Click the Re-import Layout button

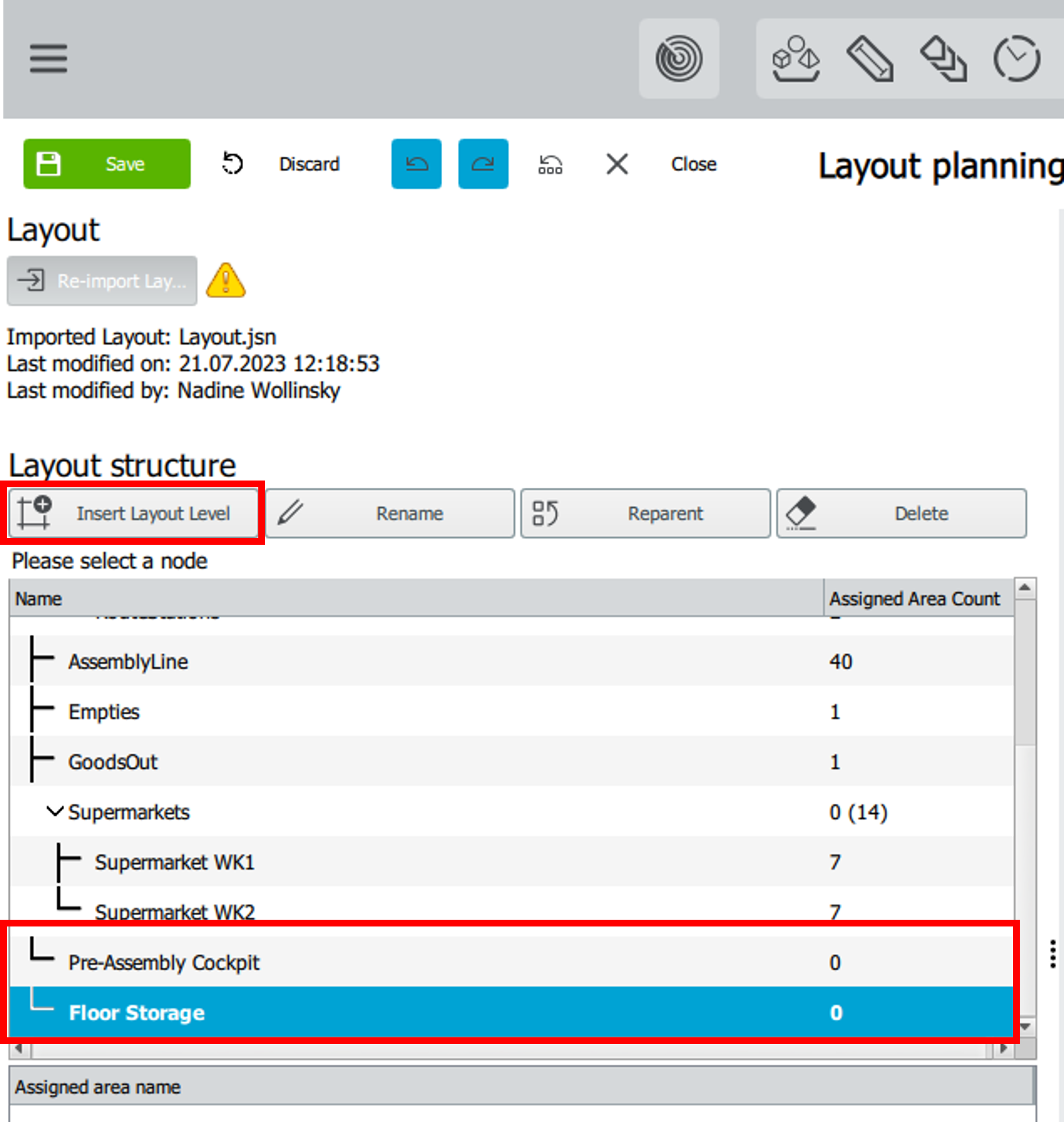coord(102,281)
